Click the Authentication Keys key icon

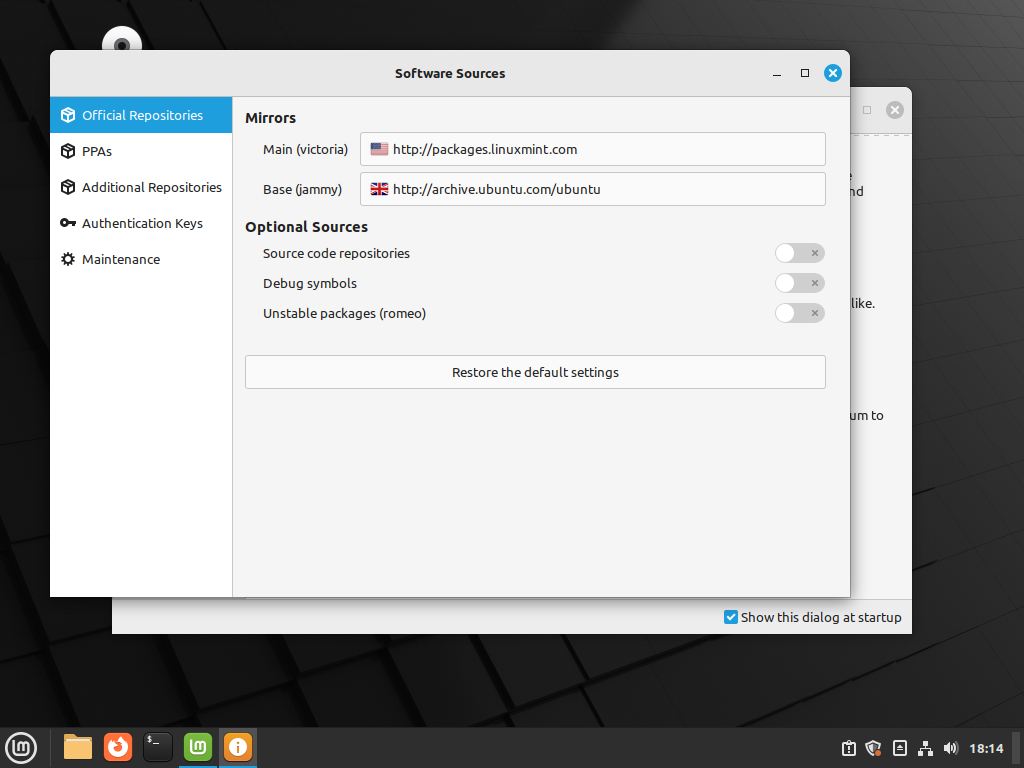click(x=68, y=223)
